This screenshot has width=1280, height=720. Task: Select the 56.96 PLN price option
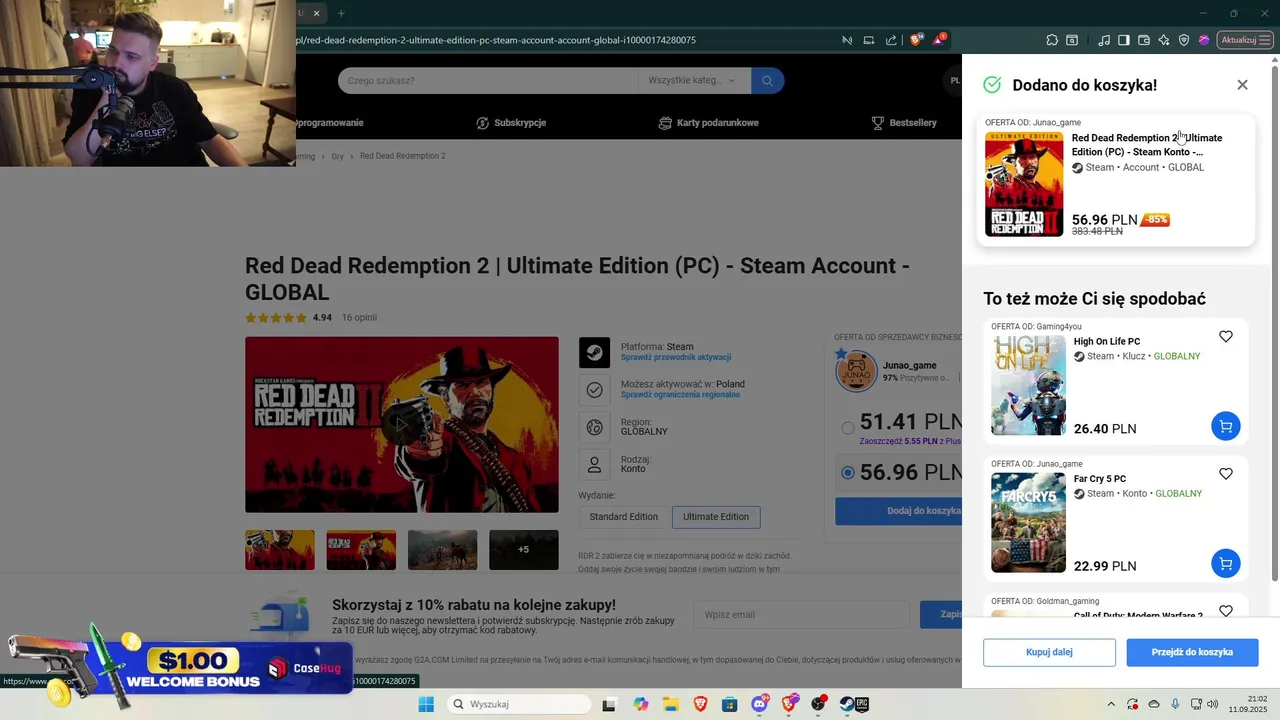(848, 473)
